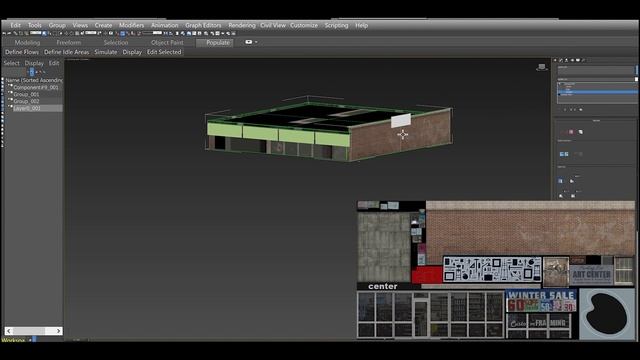The width and height of the screenshot is (640, 360).
Task: Select the Populate ribbon tab
Action: pyautogui.click(x=215, y=42)
